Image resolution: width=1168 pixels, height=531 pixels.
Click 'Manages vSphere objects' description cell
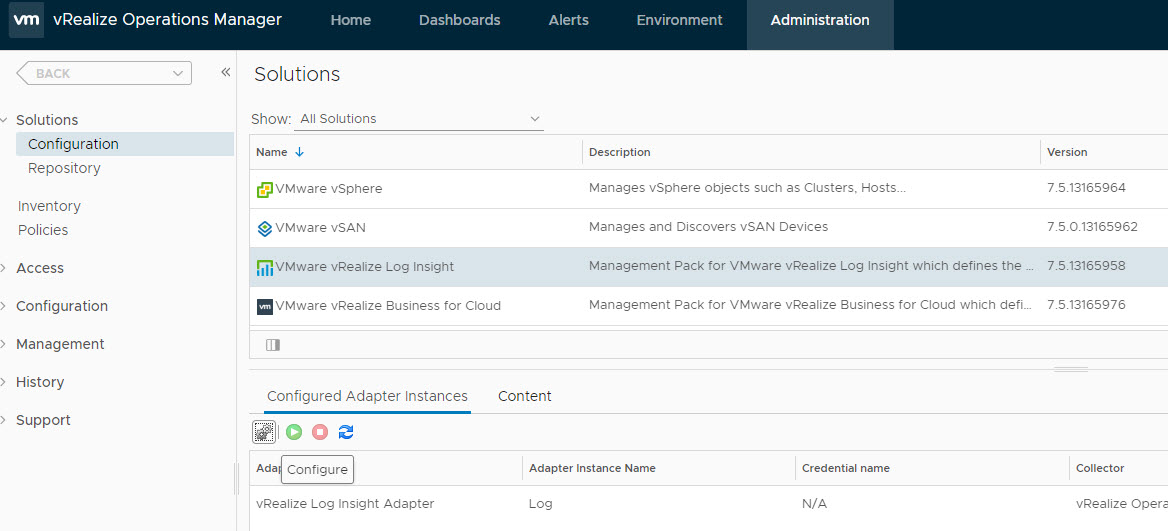(x=747, y=188)
